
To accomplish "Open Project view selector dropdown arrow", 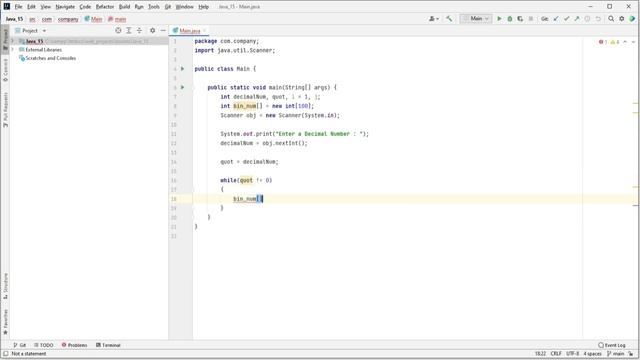I will (44, 31).
